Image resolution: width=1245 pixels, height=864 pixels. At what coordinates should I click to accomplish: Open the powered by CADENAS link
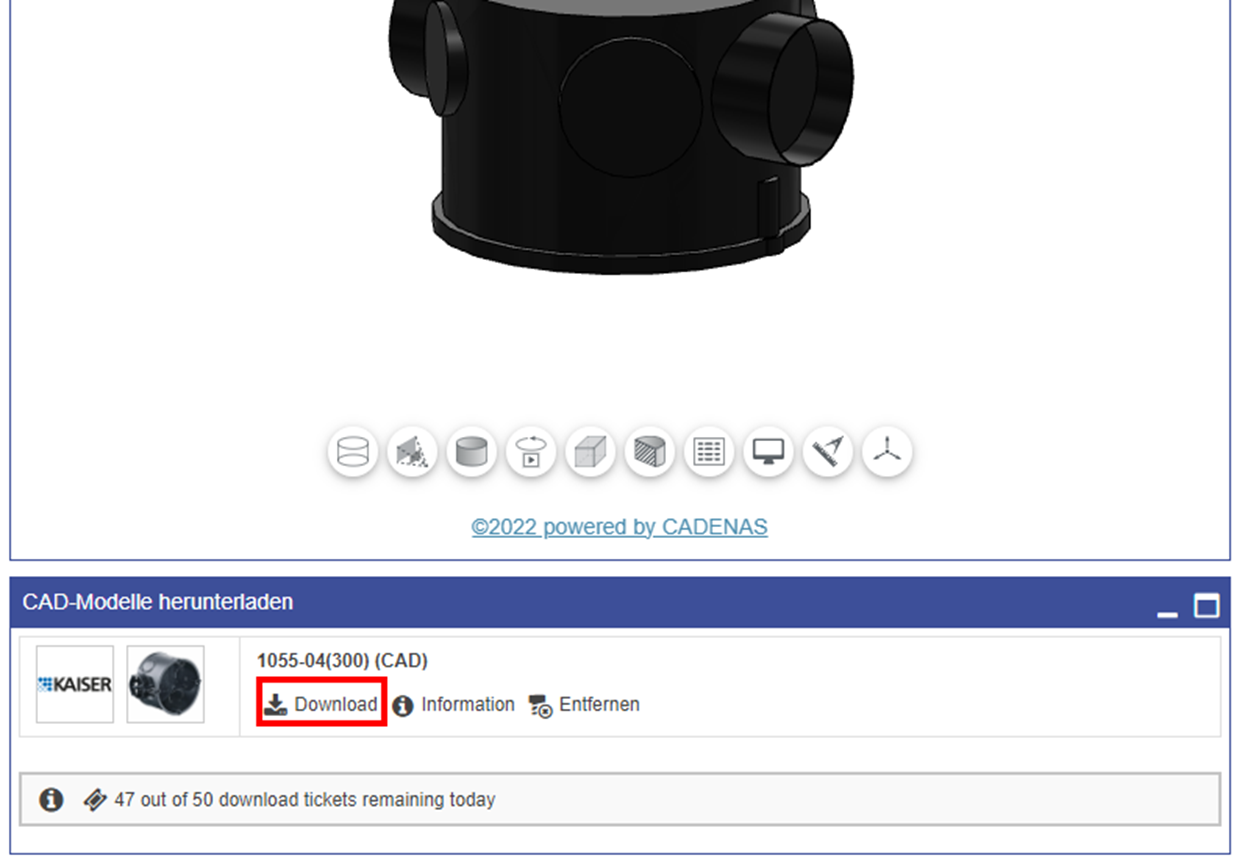pyautogui.click(x=620, y=527)
